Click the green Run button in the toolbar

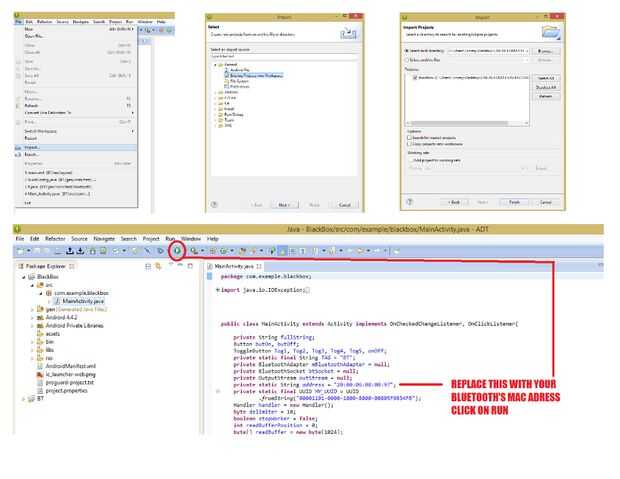(178, 250)
